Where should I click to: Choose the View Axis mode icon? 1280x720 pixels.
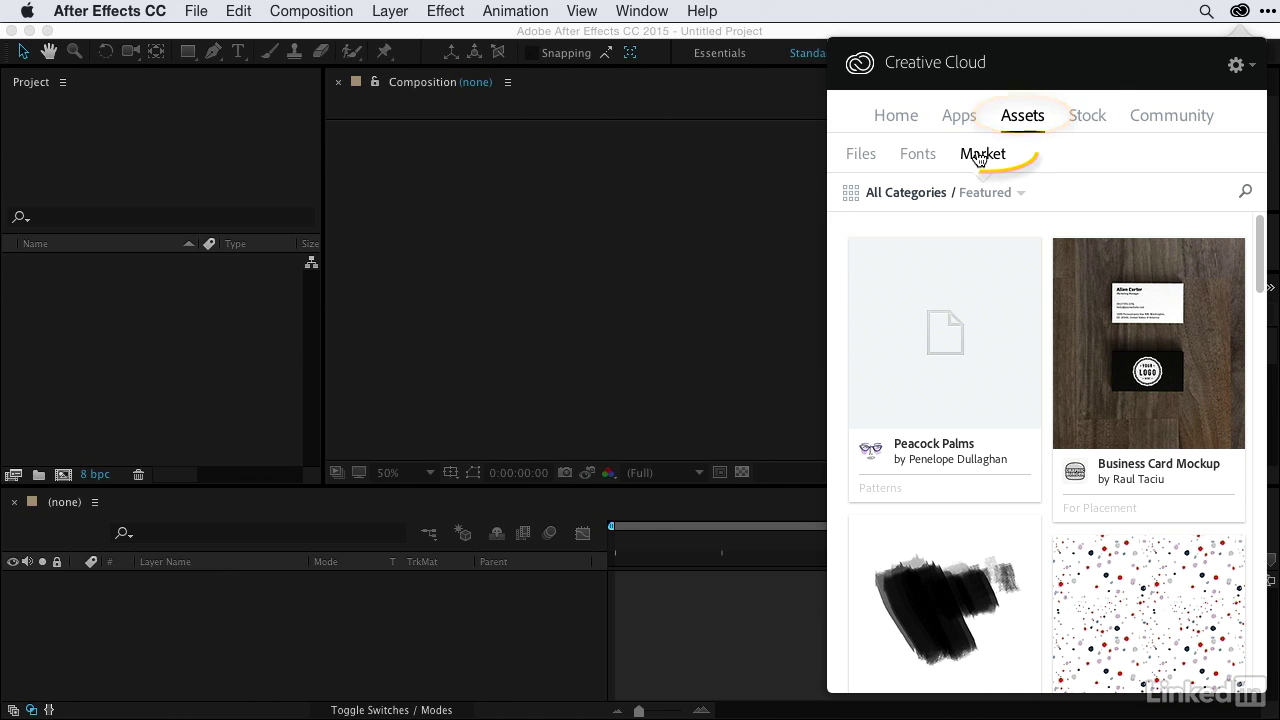tap(498, 52)
